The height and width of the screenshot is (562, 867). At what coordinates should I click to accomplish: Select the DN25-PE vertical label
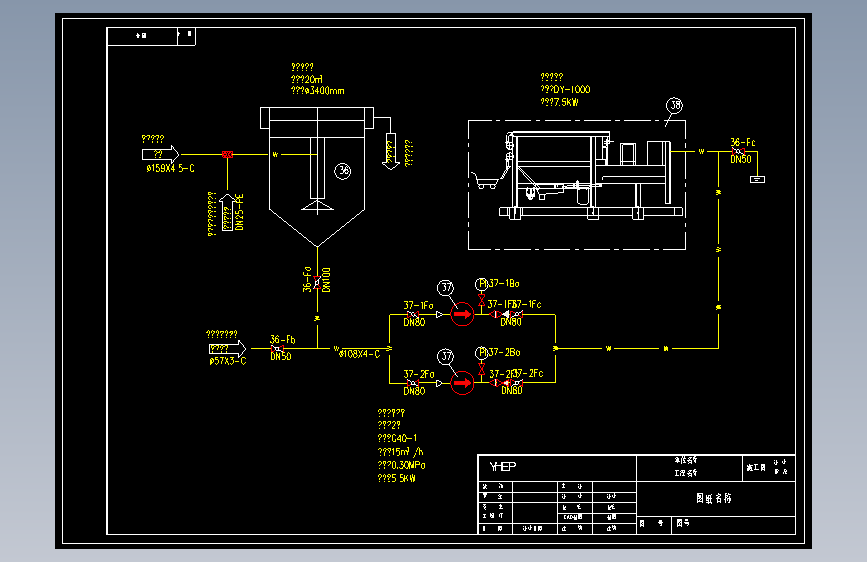(239, 212)
